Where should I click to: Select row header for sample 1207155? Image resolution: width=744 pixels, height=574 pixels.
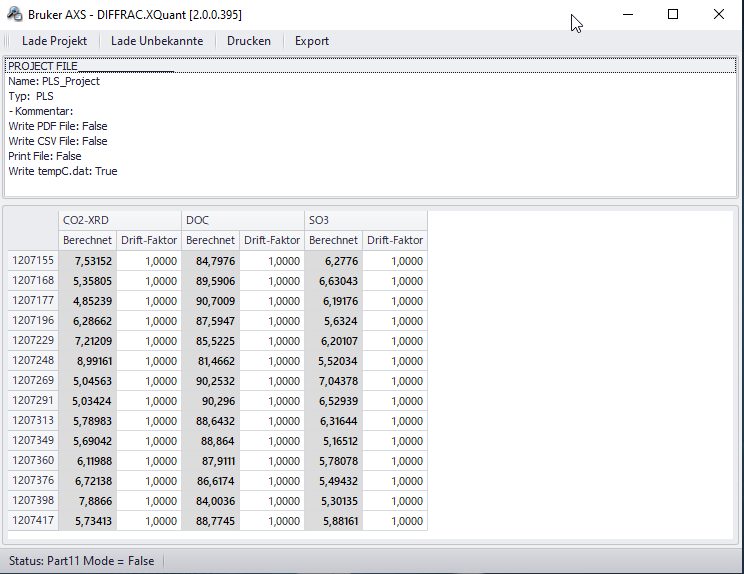click(x=33, y=260)
